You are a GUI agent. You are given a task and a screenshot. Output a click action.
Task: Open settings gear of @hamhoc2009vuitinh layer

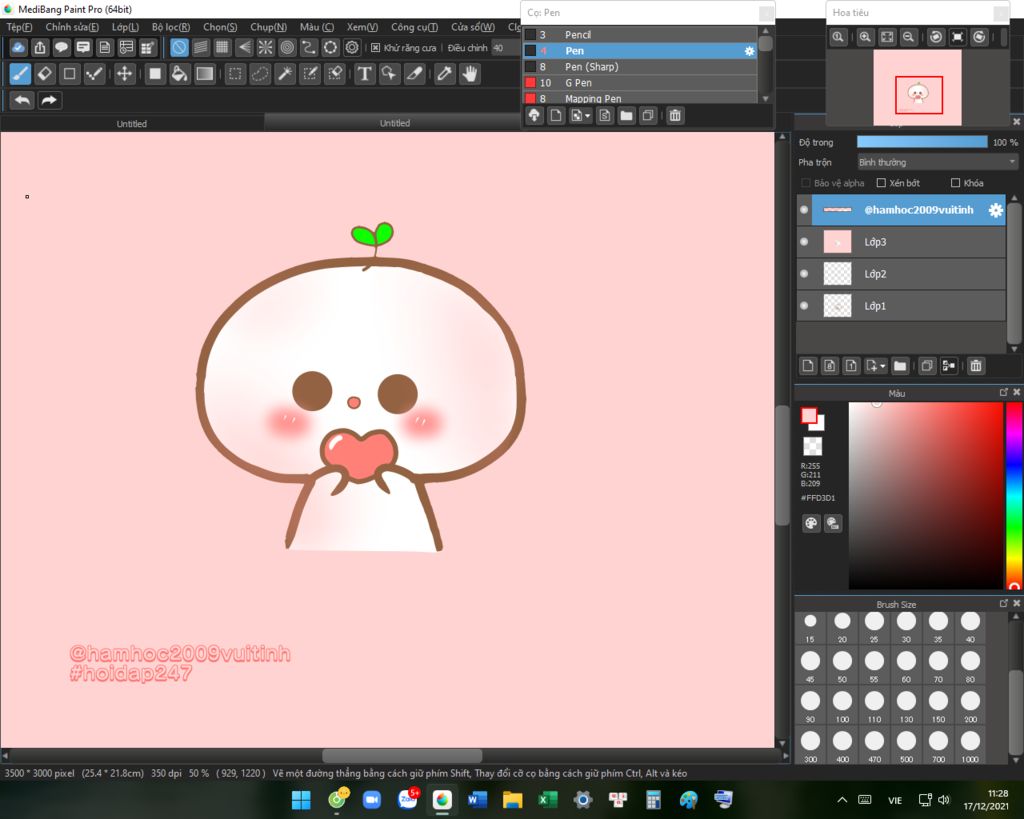tap(995, 210)
